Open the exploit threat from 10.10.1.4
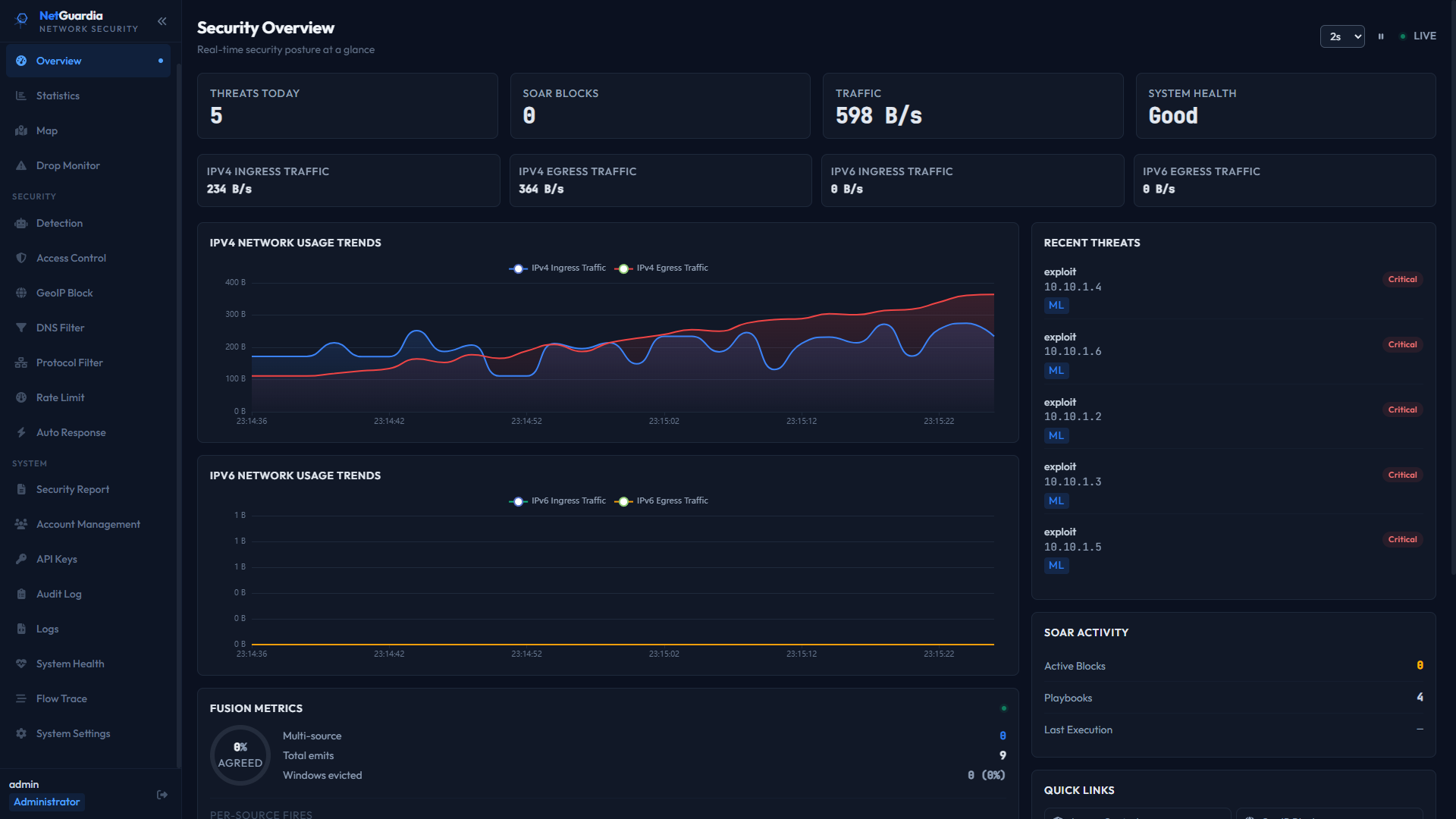 click(x=1233, y=289)
